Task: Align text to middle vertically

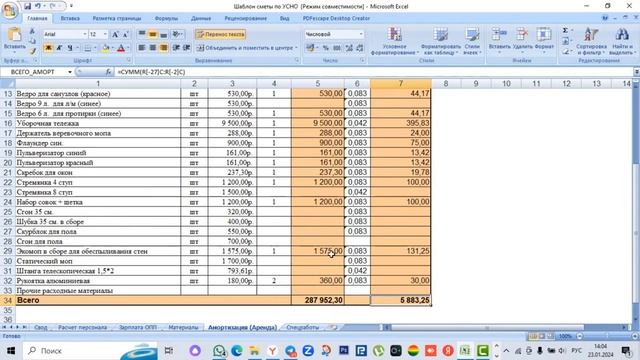Action: (x=152, y=34)
